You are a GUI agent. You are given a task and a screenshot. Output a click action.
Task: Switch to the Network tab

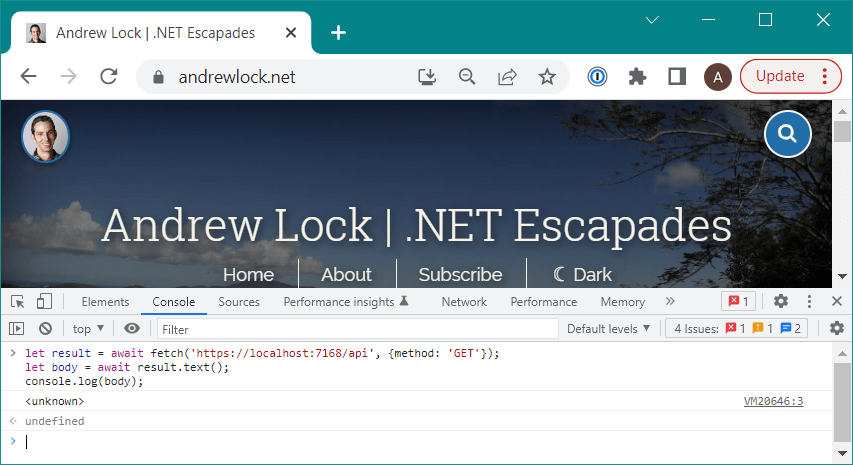pos(464,302)
